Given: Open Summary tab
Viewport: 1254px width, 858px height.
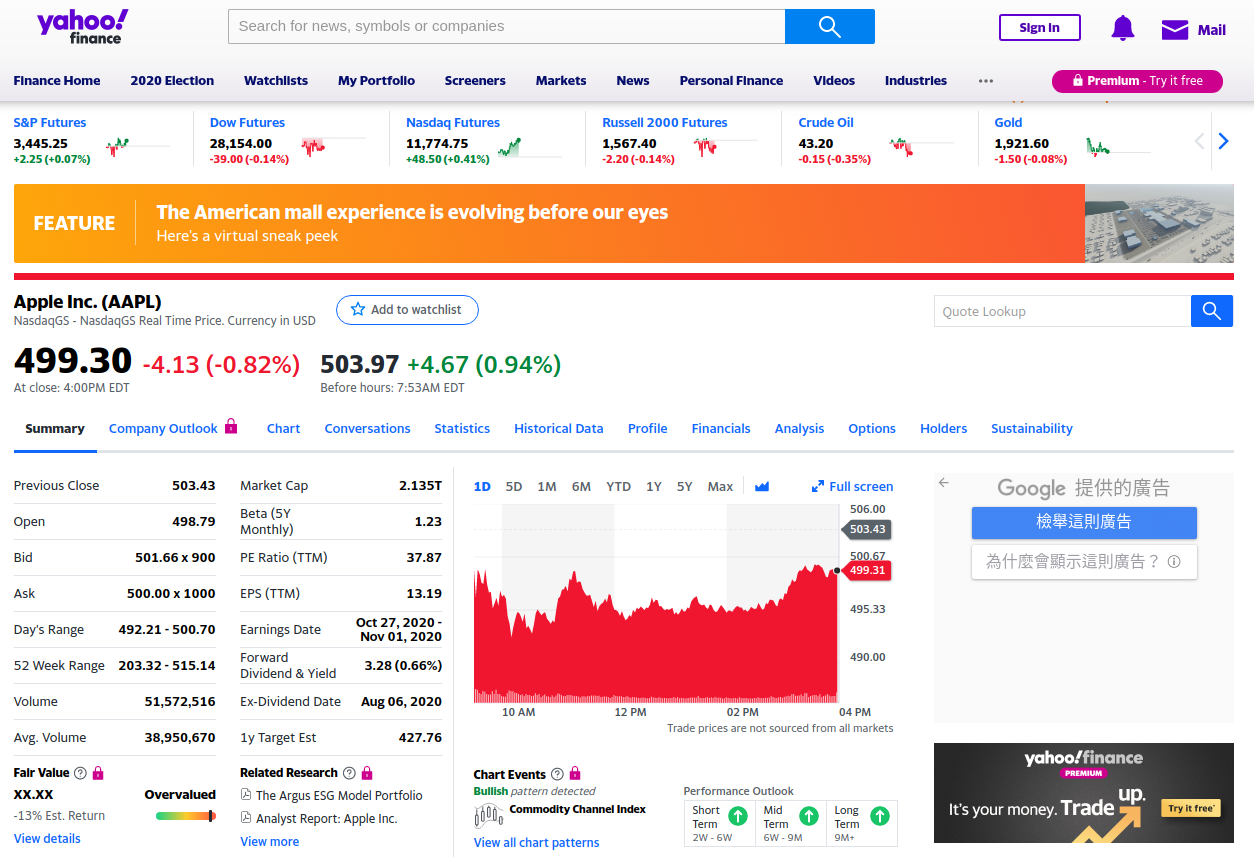Looking at the screenshot, I should point(55,428).
